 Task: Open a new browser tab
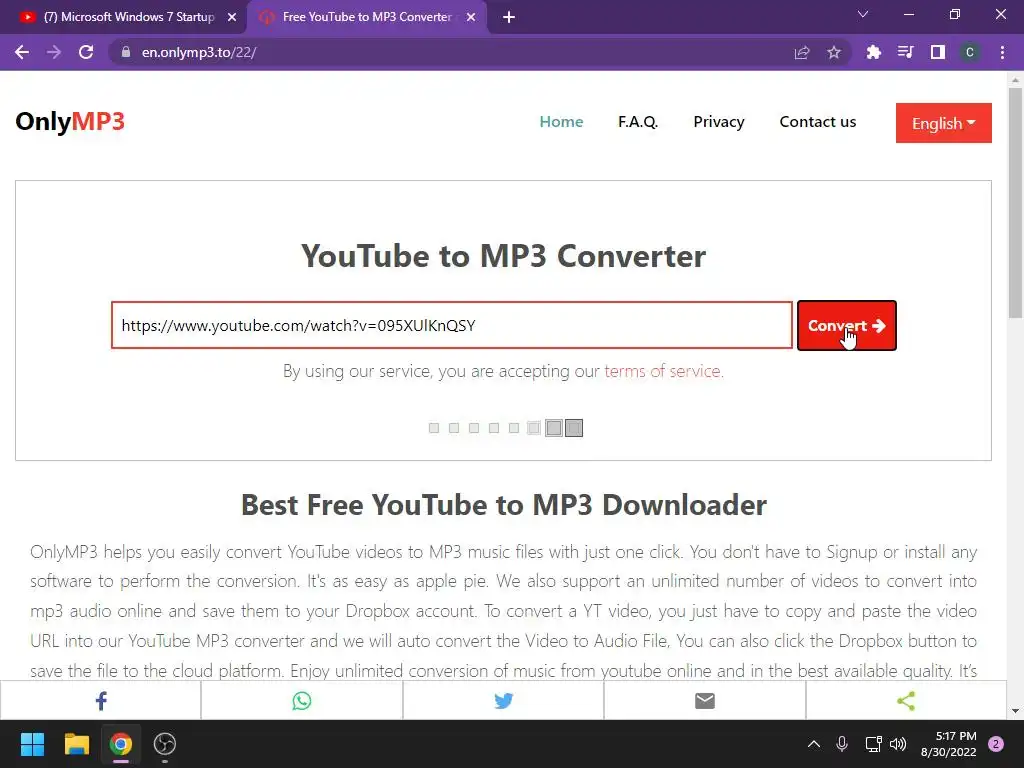coord(509,17)
